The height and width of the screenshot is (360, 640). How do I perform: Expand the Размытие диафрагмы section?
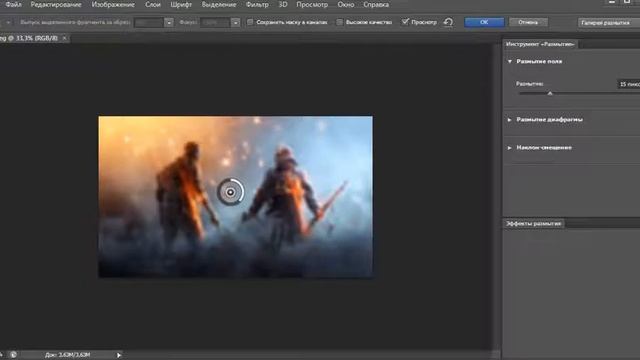509,120
